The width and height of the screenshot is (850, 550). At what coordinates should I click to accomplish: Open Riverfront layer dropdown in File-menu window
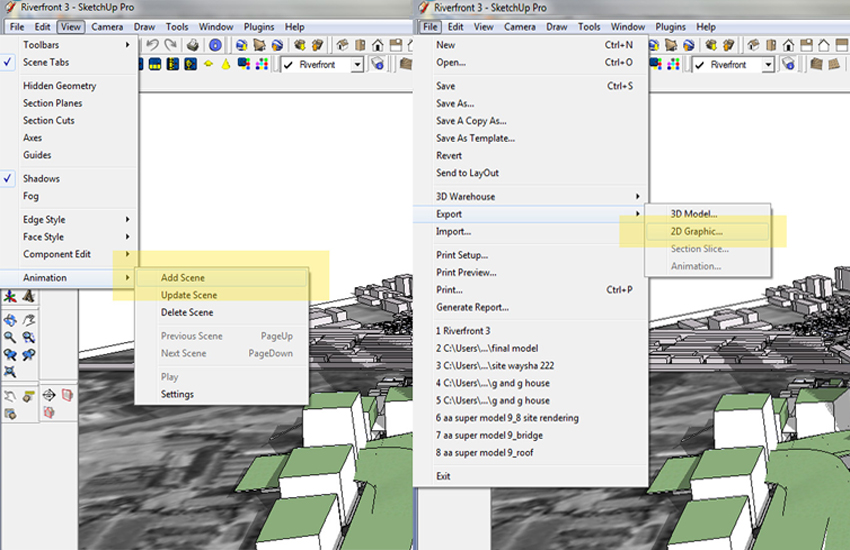(x=768, y=64)
